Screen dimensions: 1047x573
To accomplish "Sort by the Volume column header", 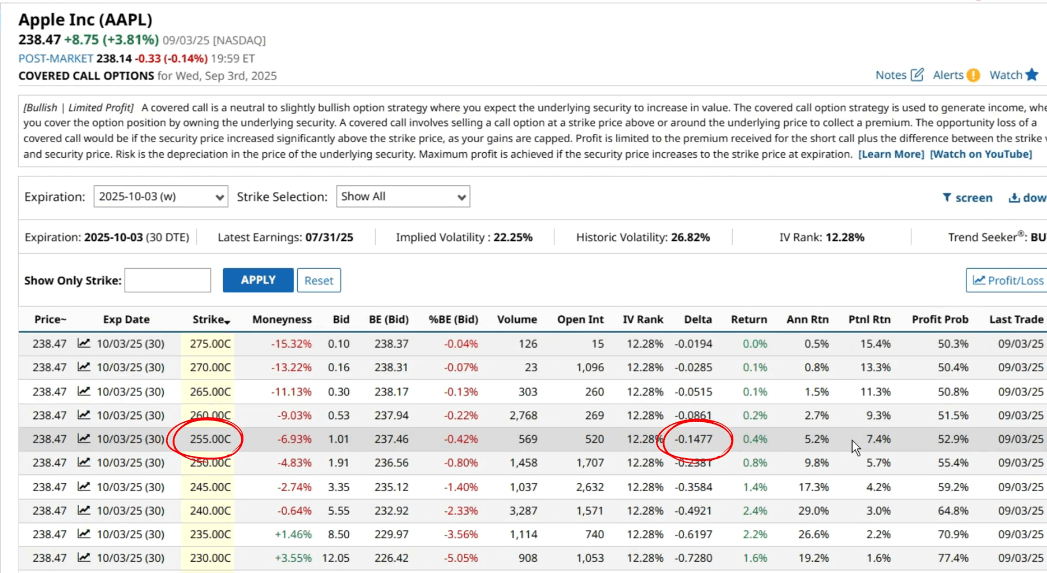I will click(517, 320).
